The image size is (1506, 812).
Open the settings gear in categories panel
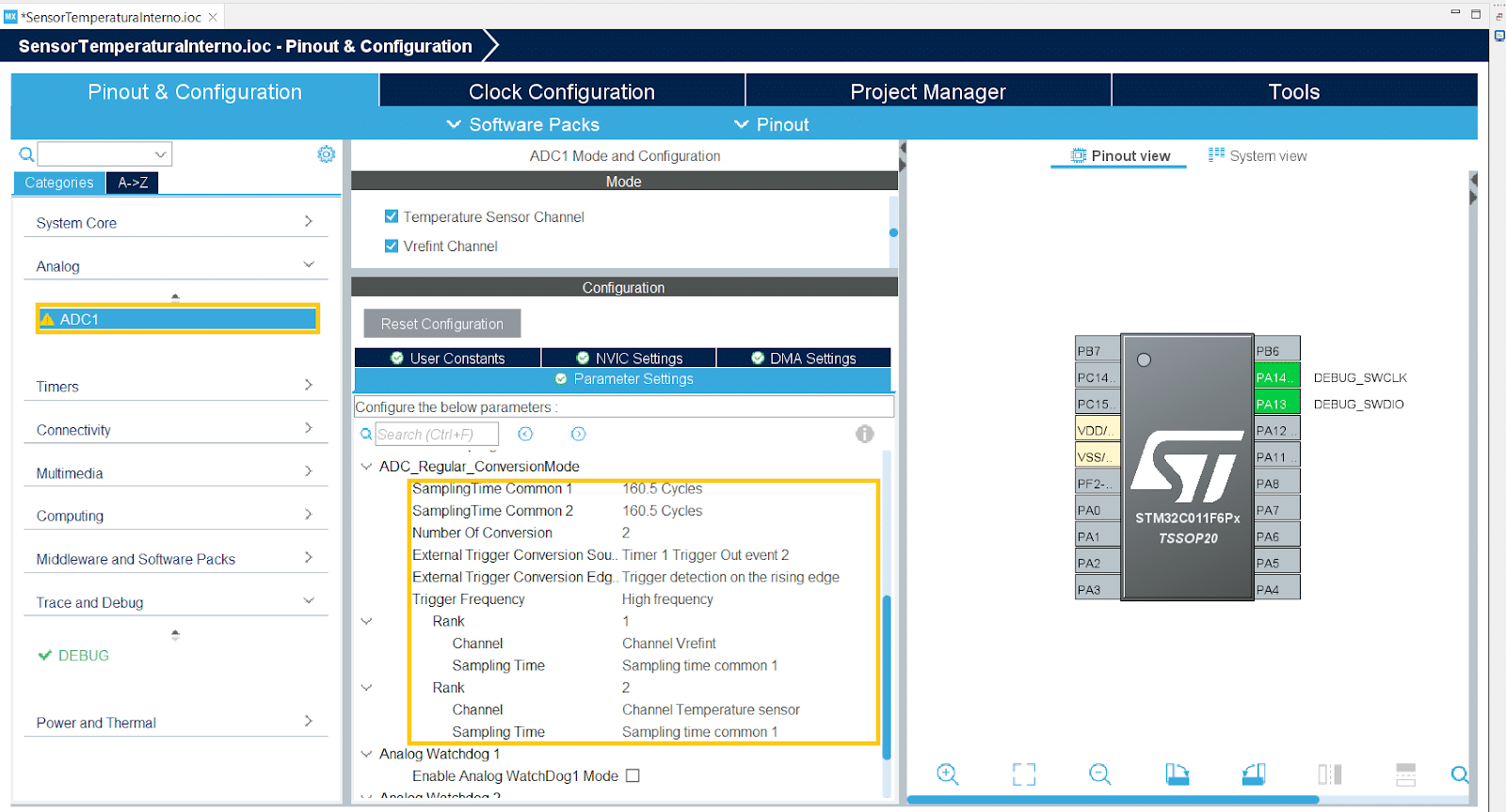click(x=326, y=154)
